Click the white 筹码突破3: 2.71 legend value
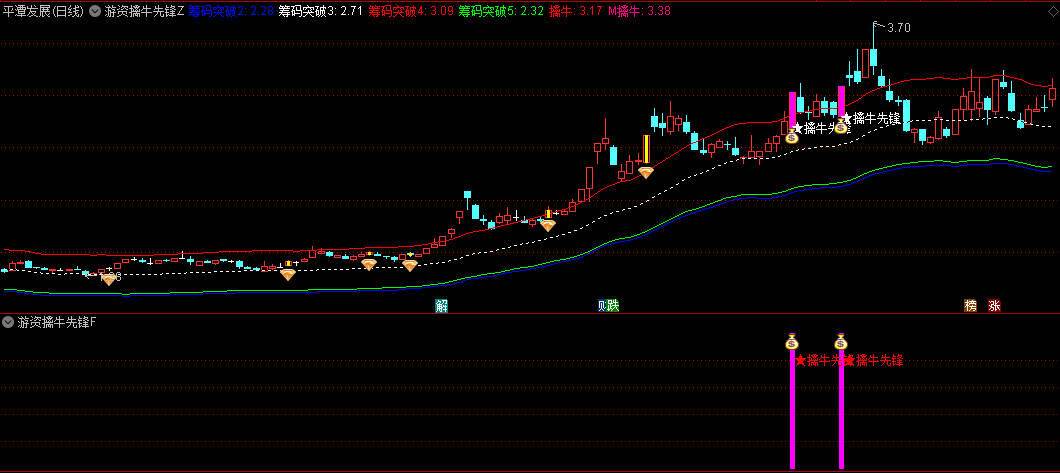 tap(322, 11)
